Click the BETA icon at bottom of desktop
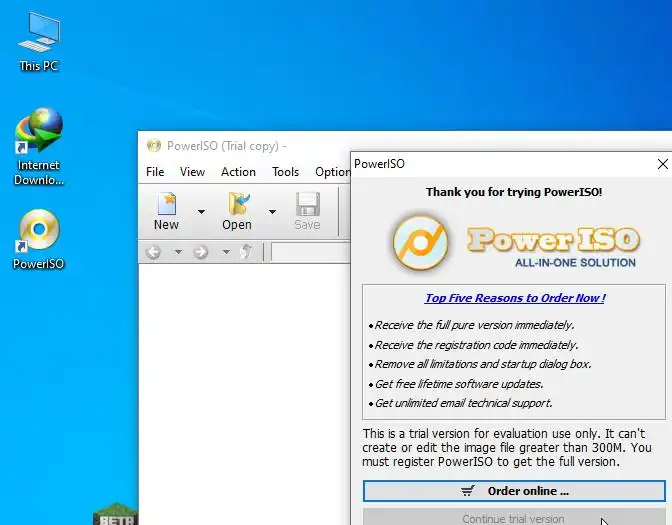This screenshot has height=525, width=672. click(x=116, y=514)
